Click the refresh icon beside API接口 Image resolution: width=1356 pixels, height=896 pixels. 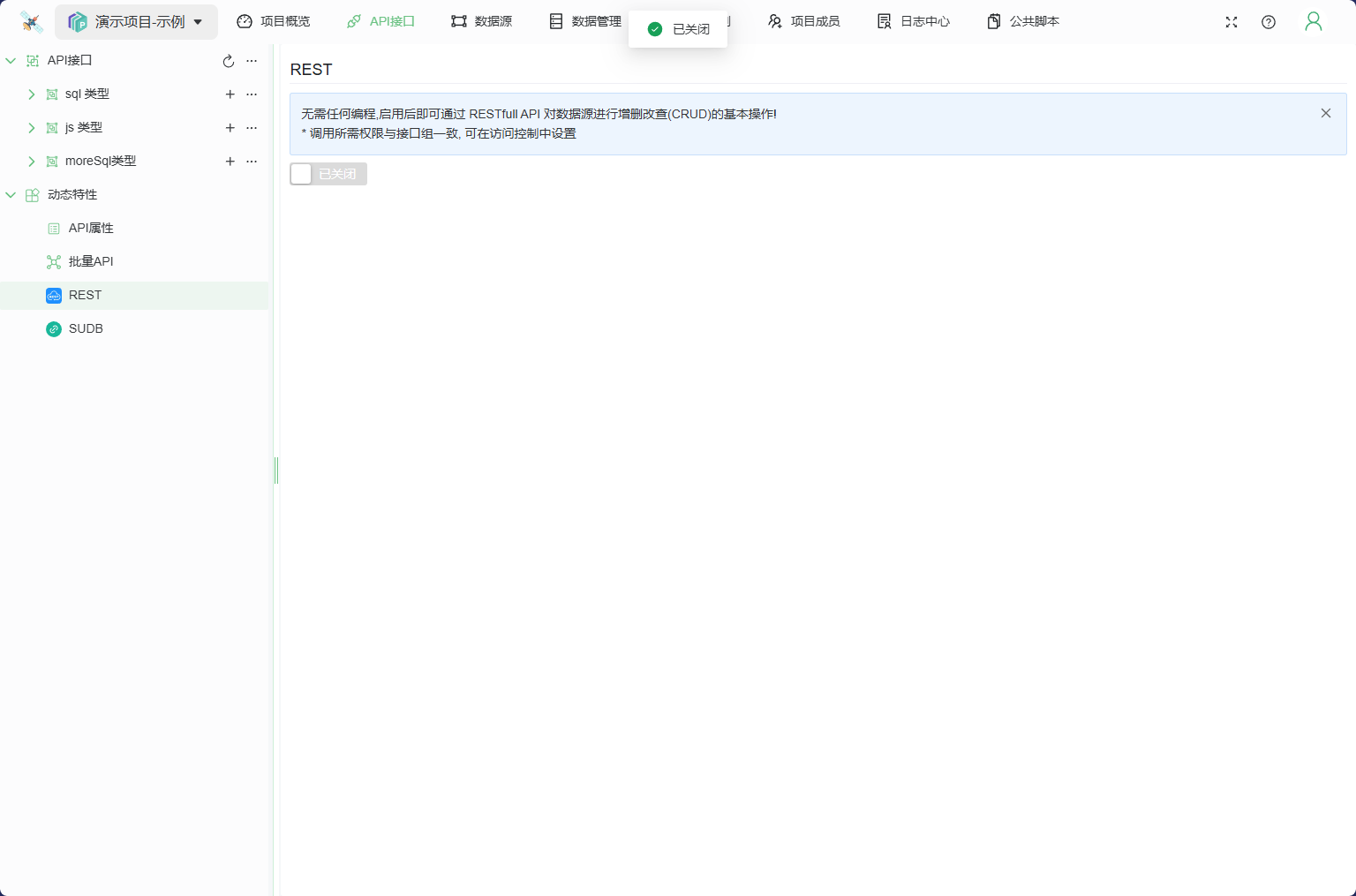pos(229,61)
